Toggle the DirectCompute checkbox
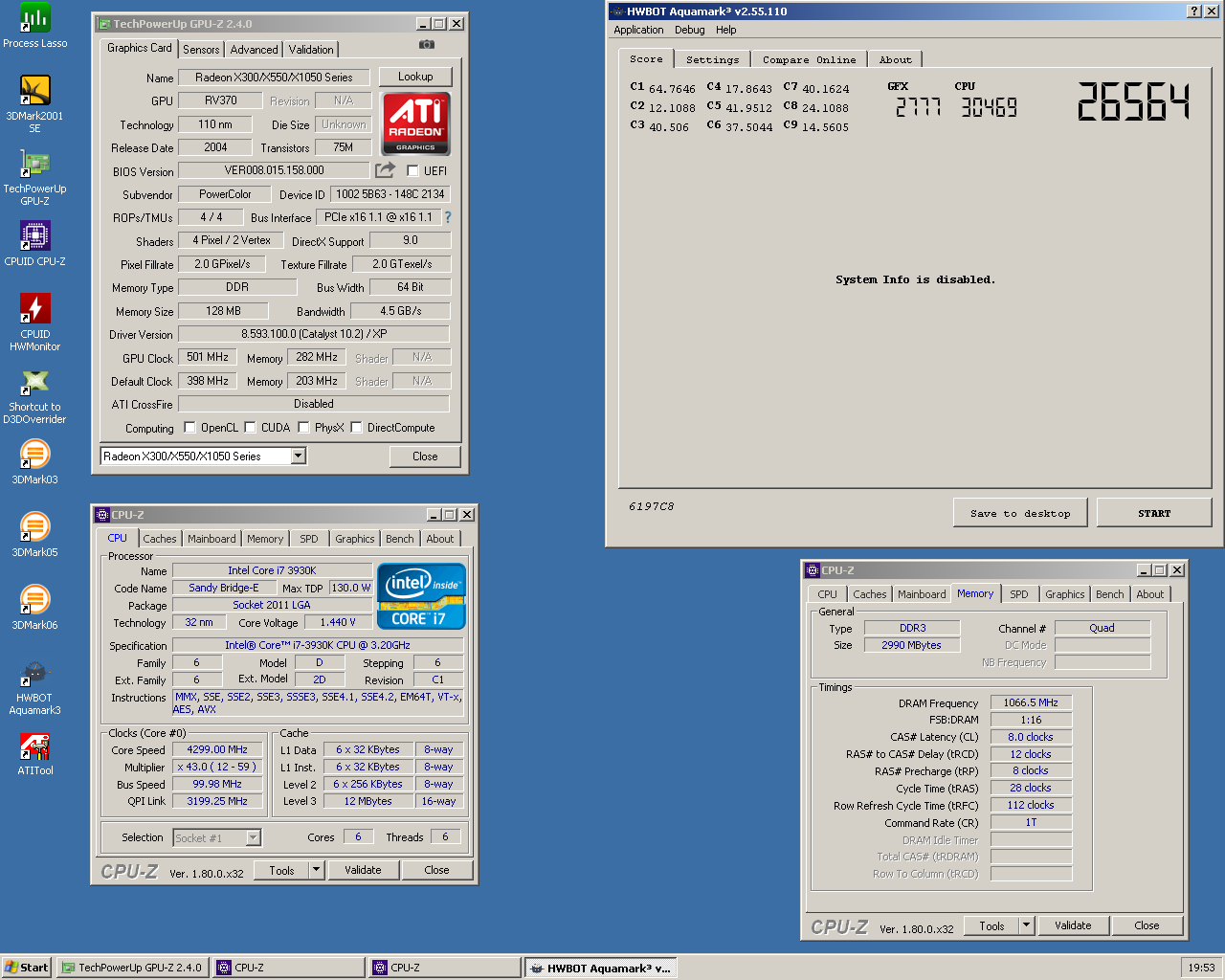 coord(356,428)
